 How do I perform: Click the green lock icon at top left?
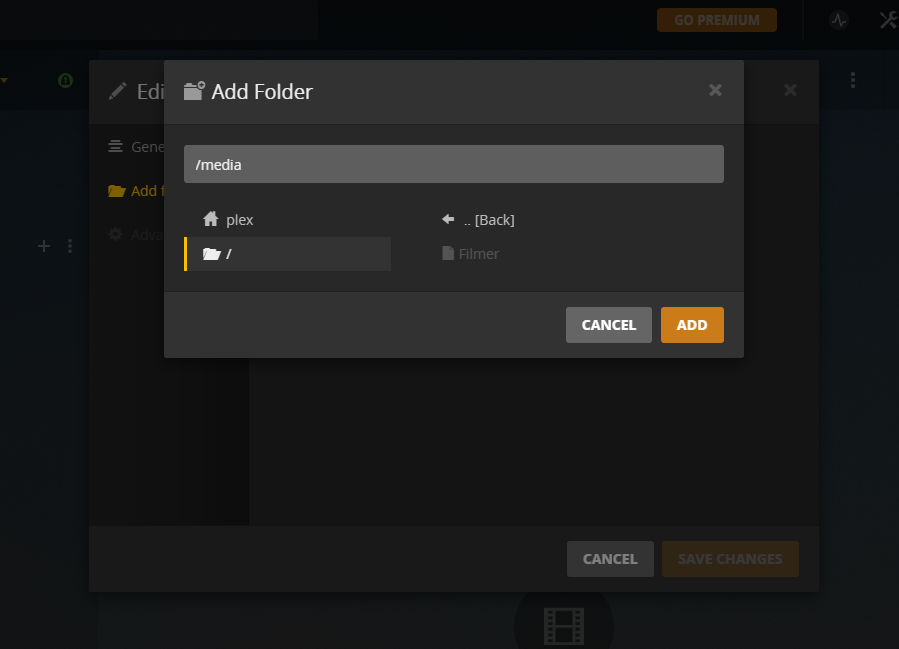tap(65, 80)
